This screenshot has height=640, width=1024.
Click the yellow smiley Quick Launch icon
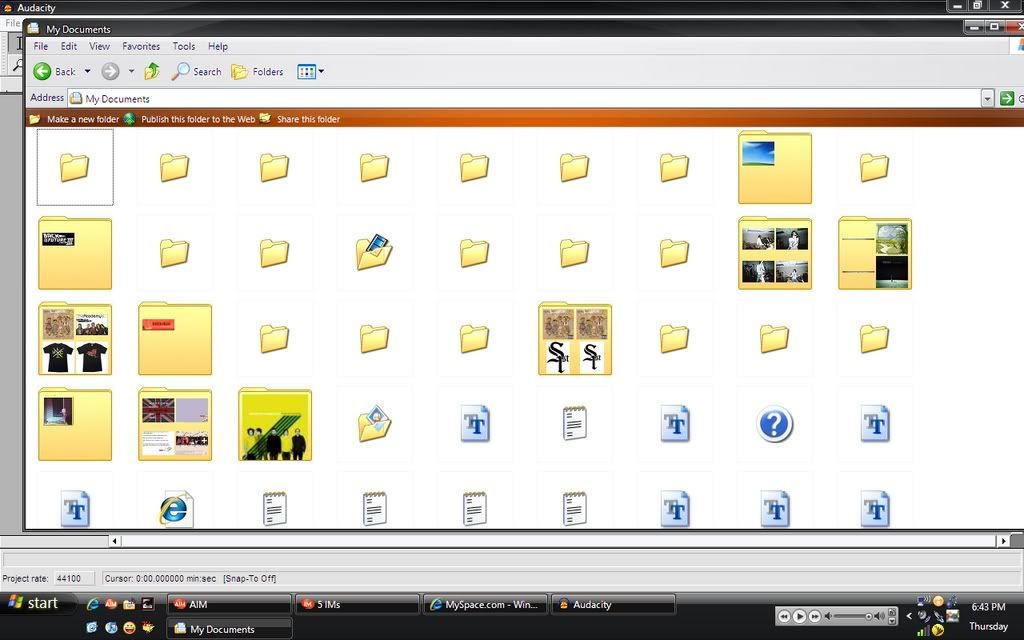click(x=129, y=628)
